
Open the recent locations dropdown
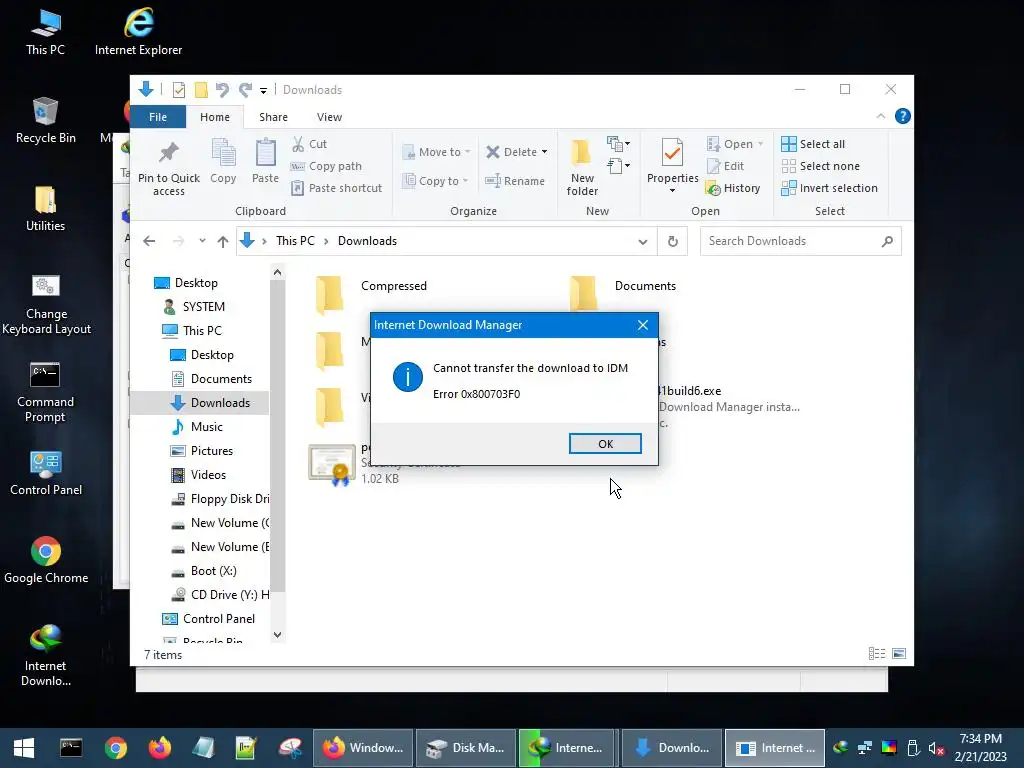click(202, 241)
